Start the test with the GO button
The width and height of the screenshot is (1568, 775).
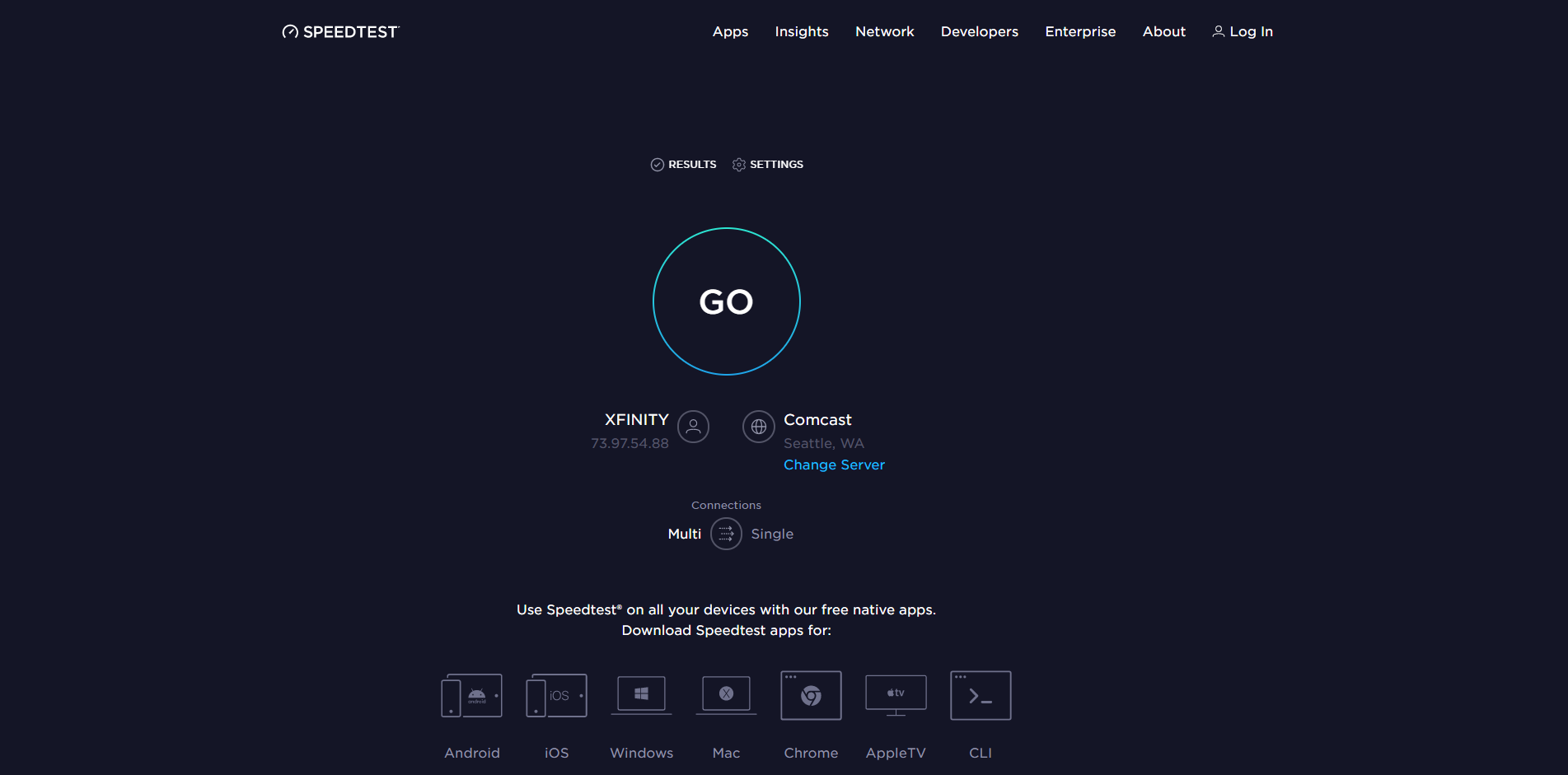[726, 301]
